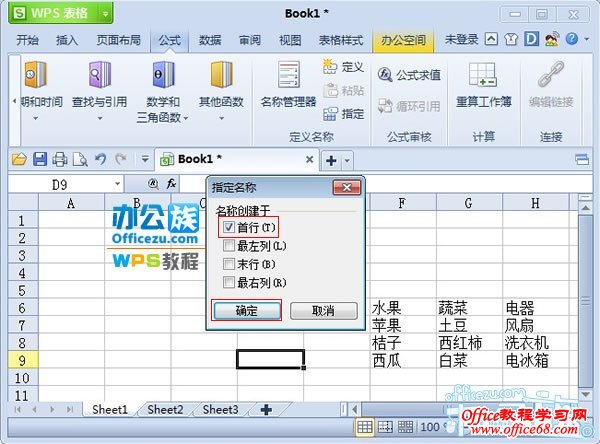600x444 pixels.
Task: Click the Name Box showing D9
Action: tap(60, 184)
